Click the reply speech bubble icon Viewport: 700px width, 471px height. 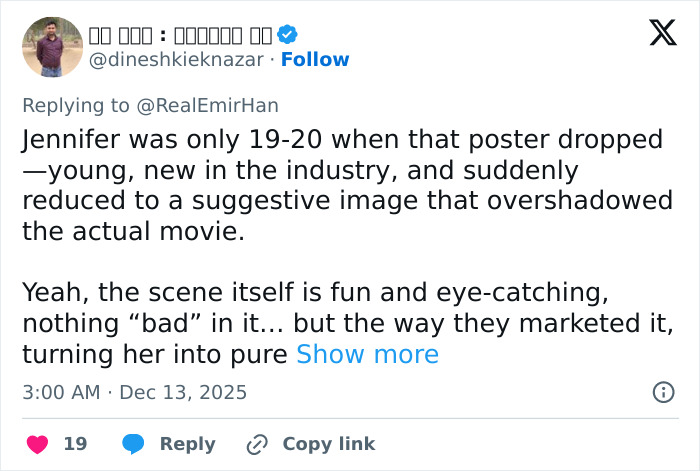(132, 444)
